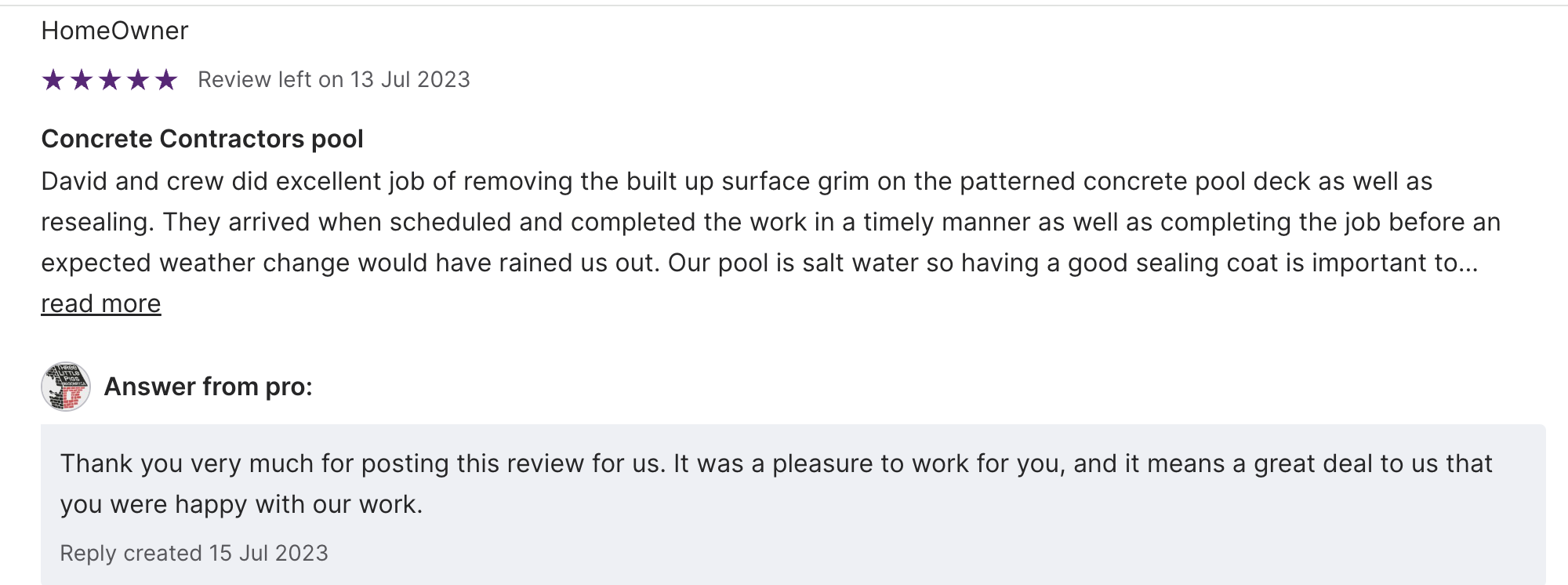Open the pro's round logo avatar
1568x585 pixels.
click(66, 387)
